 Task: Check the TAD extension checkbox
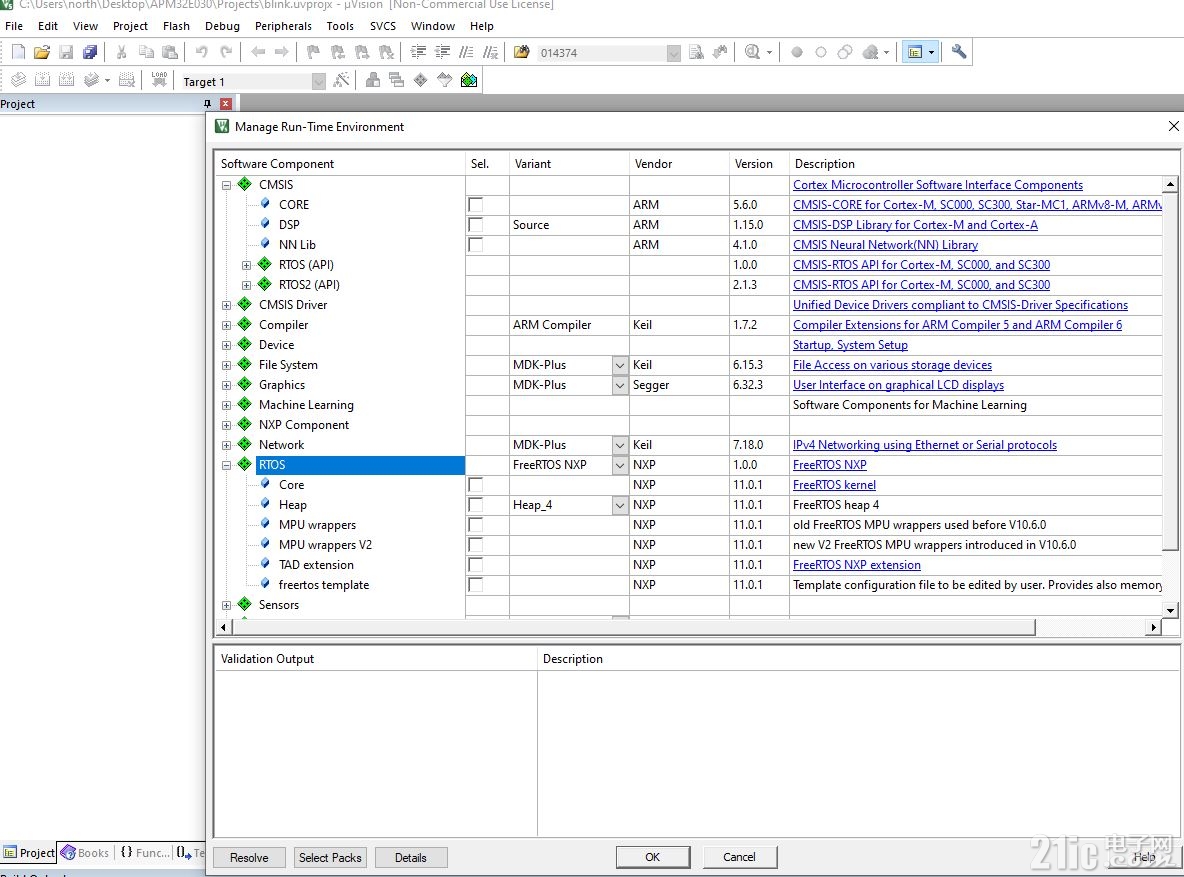pos(476,565)
